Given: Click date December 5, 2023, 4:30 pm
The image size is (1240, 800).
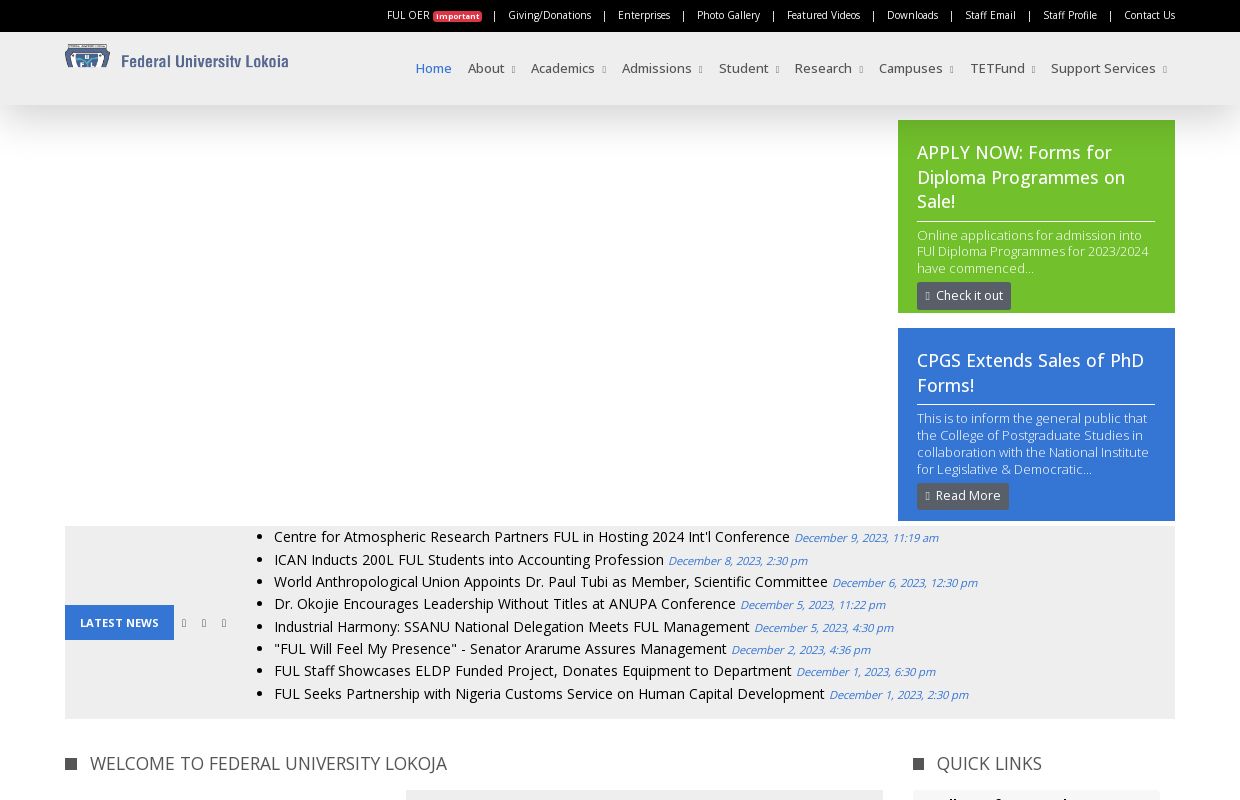Looking at the screenshot, I should coord(824,628).
